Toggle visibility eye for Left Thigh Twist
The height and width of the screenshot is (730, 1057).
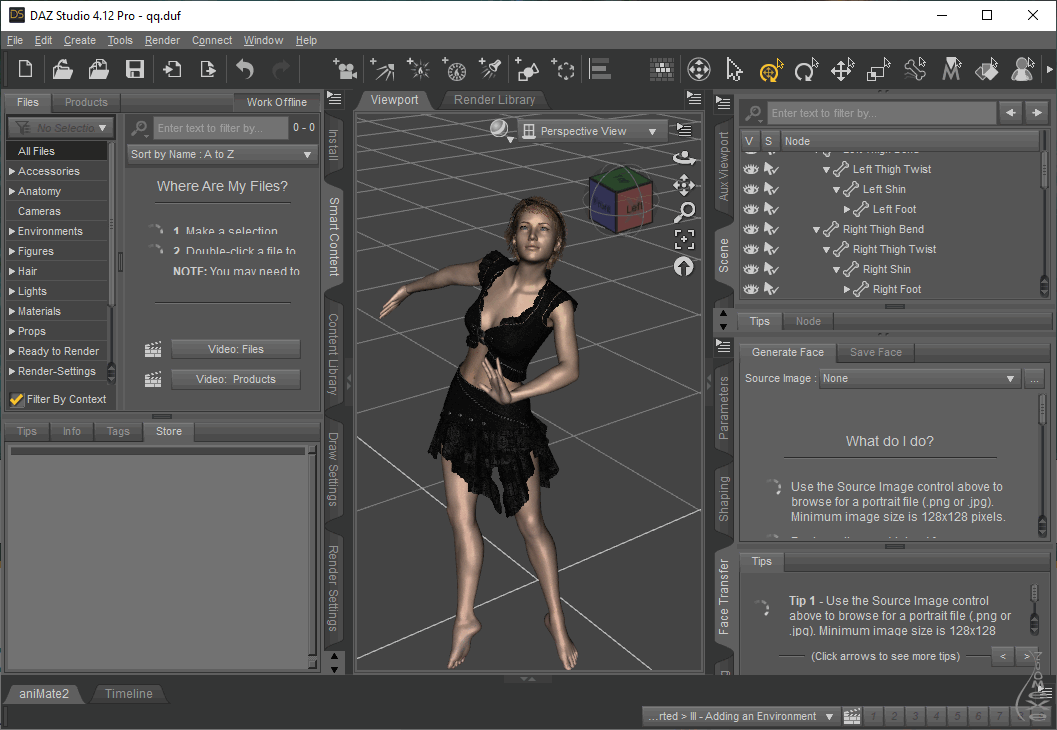coord(750,169)
